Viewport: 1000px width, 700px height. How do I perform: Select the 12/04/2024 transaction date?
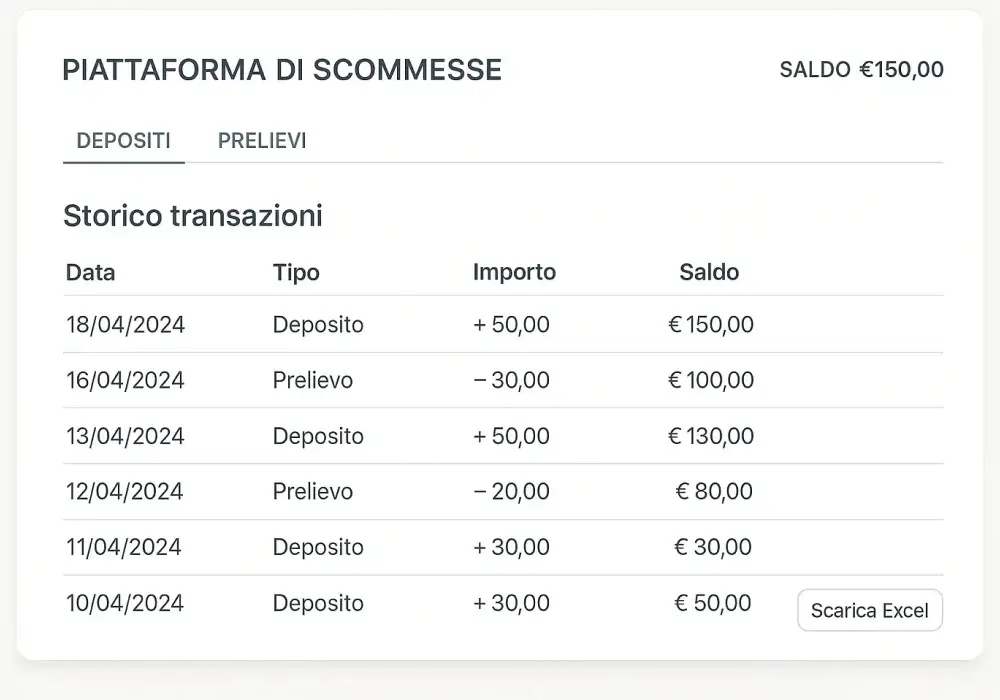(x=125, y=492)
